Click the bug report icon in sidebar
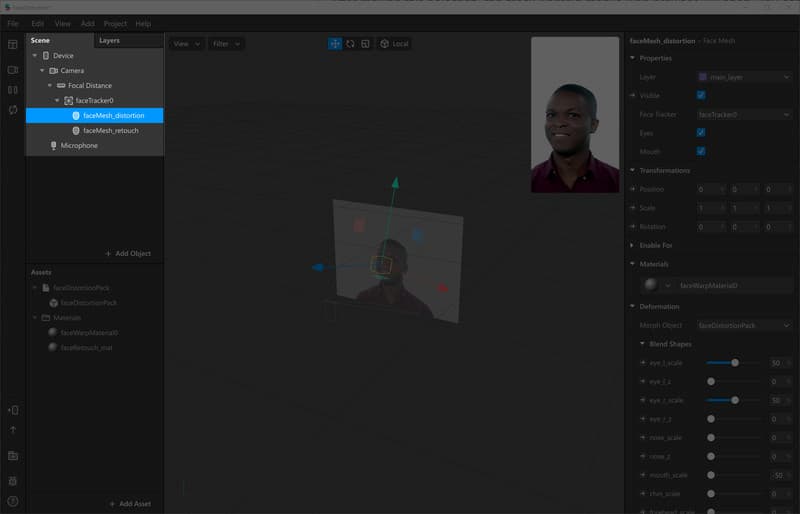Screen dimensions: 800x514 [x=13, y=481]
